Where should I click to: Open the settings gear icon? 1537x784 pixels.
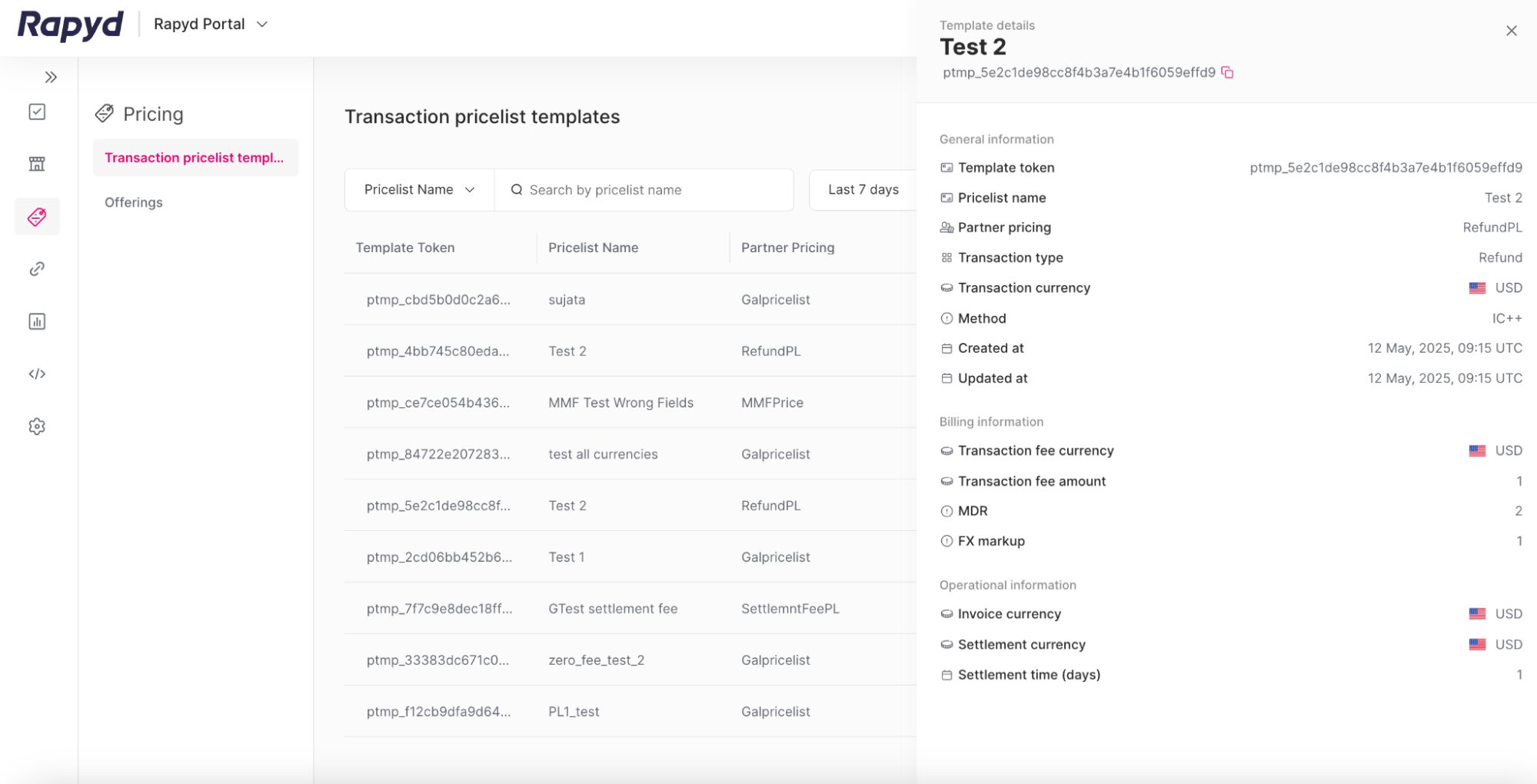[36, 427]
